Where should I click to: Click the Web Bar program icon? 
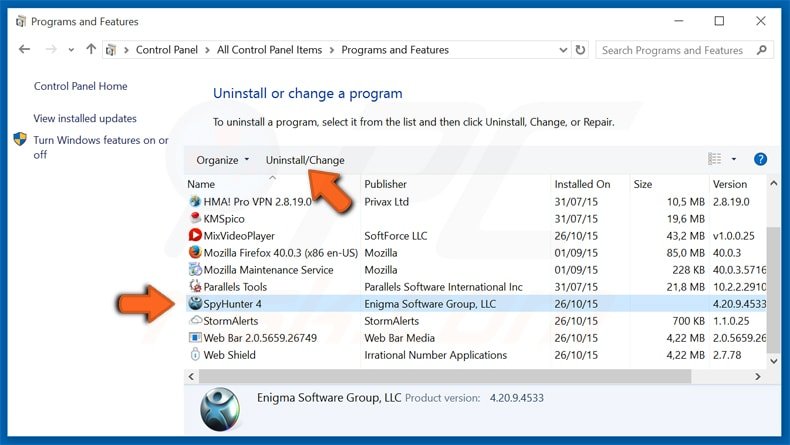point(195,337)
